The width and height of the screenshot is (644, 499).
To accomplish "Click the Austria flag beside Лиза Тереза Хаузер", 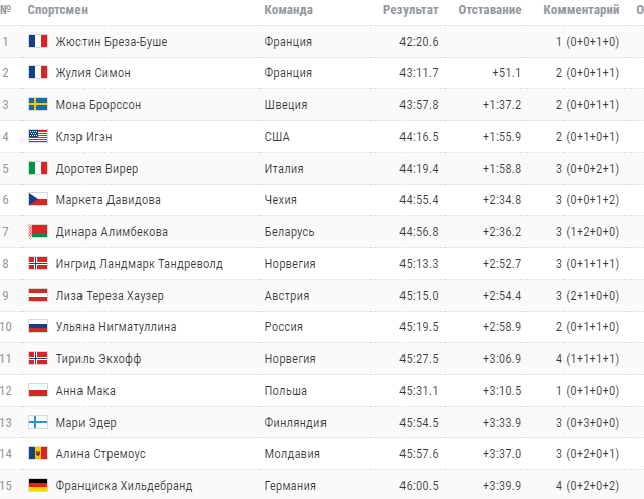I will coord(38,295).
